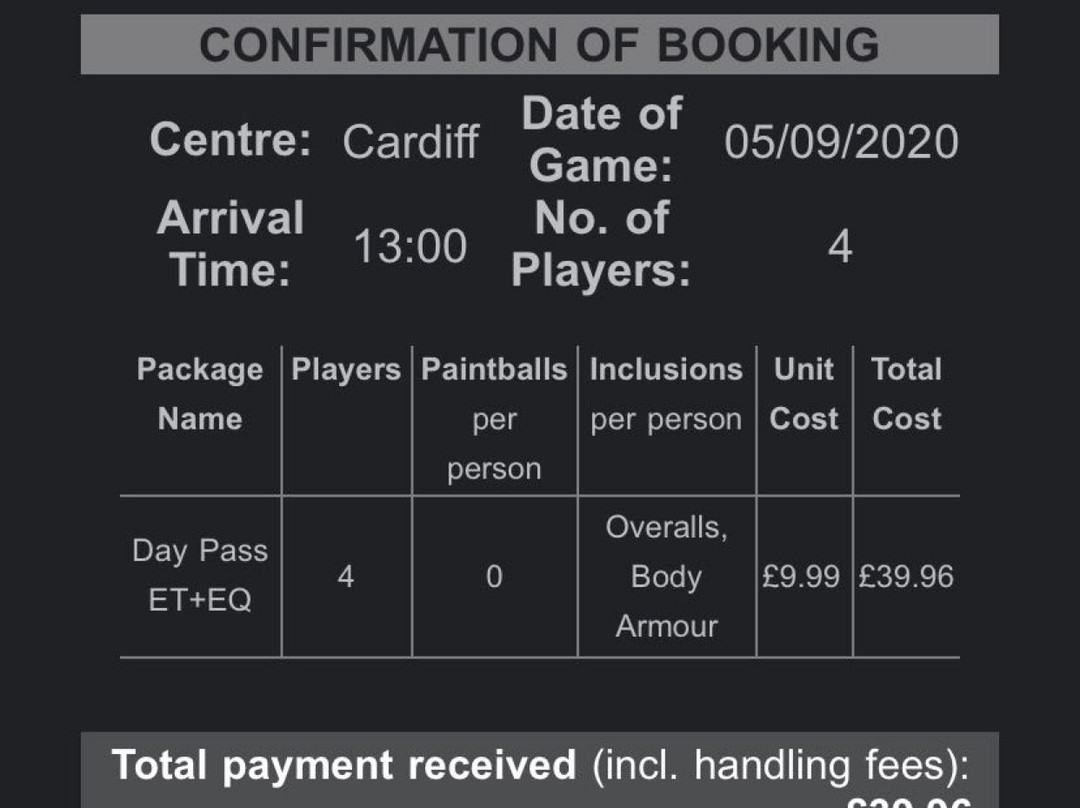
Task: Click the Centre label
Action: 231,140
